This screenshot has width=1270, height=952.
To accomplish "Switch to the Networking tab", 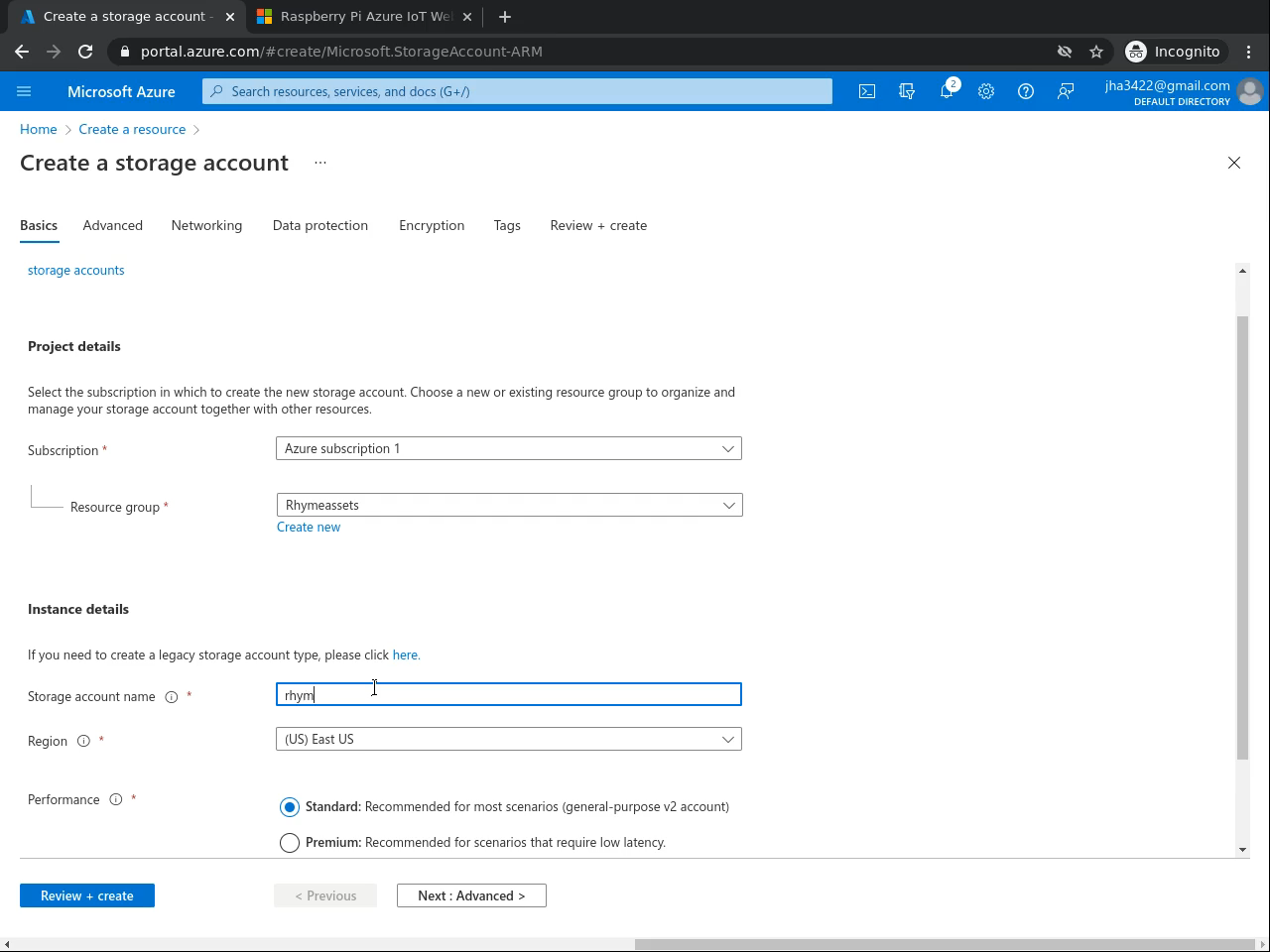I will point(206,226).
